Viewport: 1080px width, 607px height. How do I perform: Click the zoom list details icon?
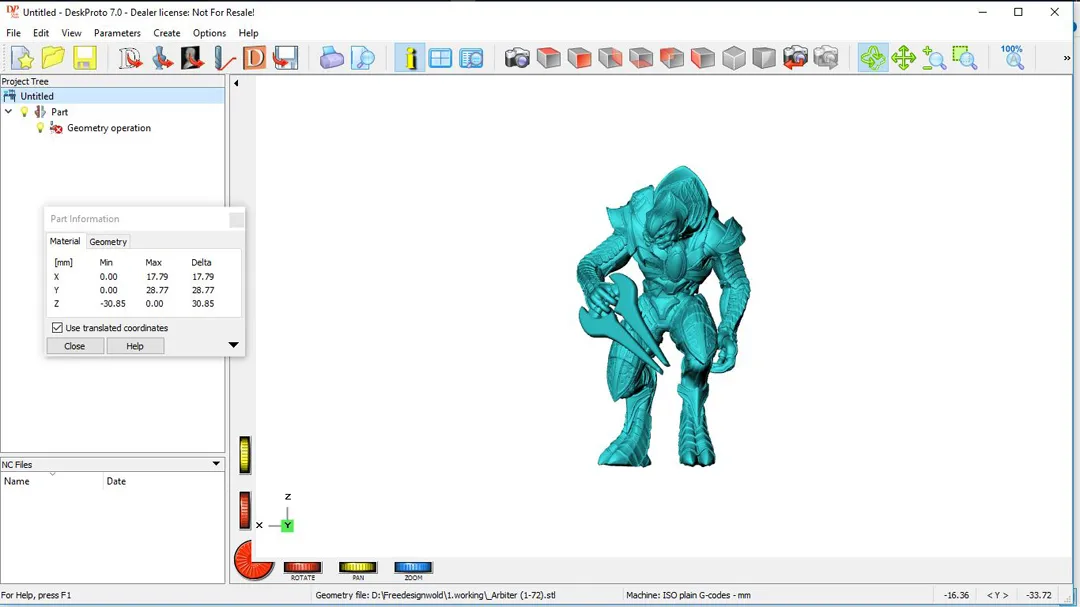click(472, 58)
